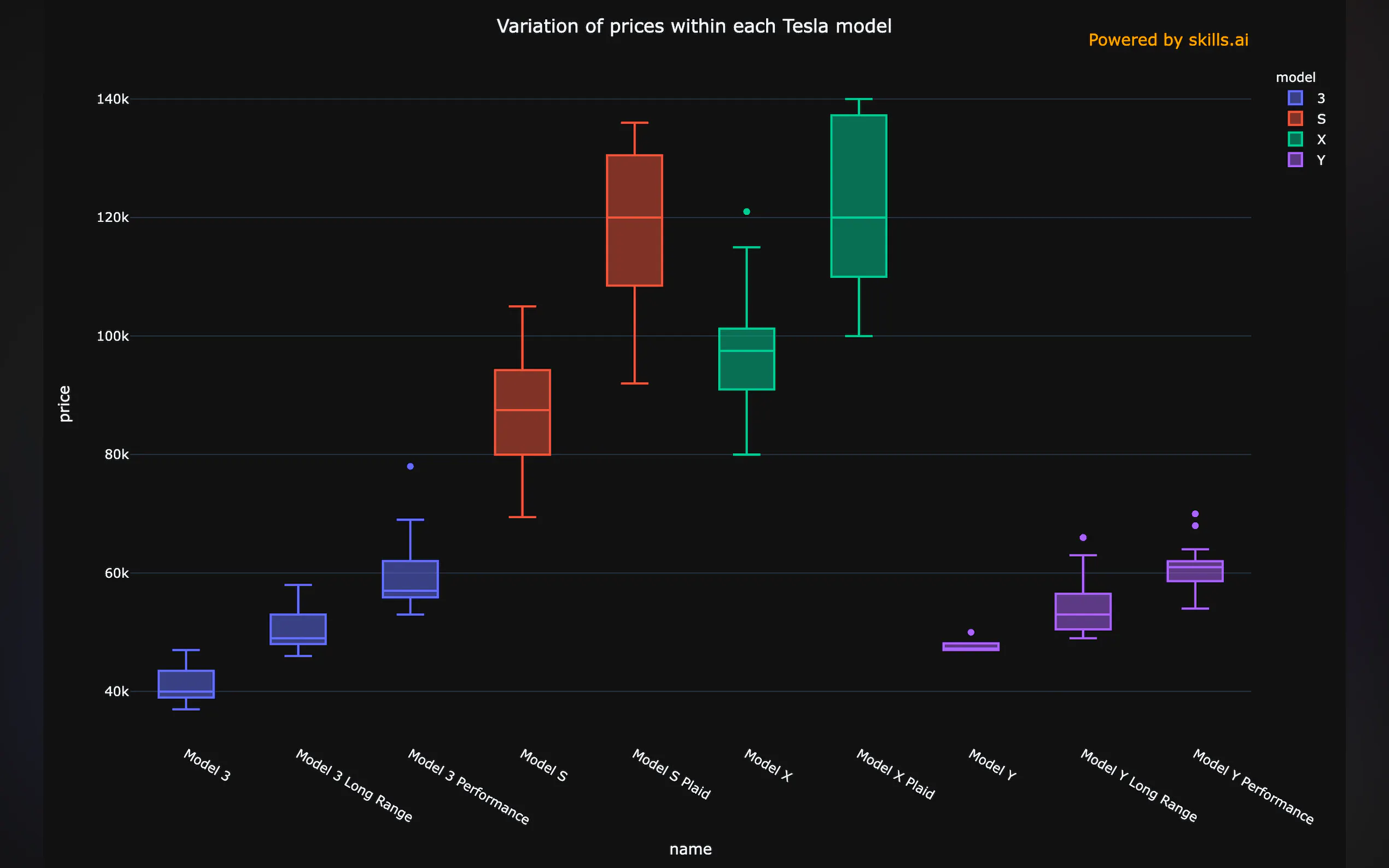Toggle X series visibility in legend

point(1295,139)
